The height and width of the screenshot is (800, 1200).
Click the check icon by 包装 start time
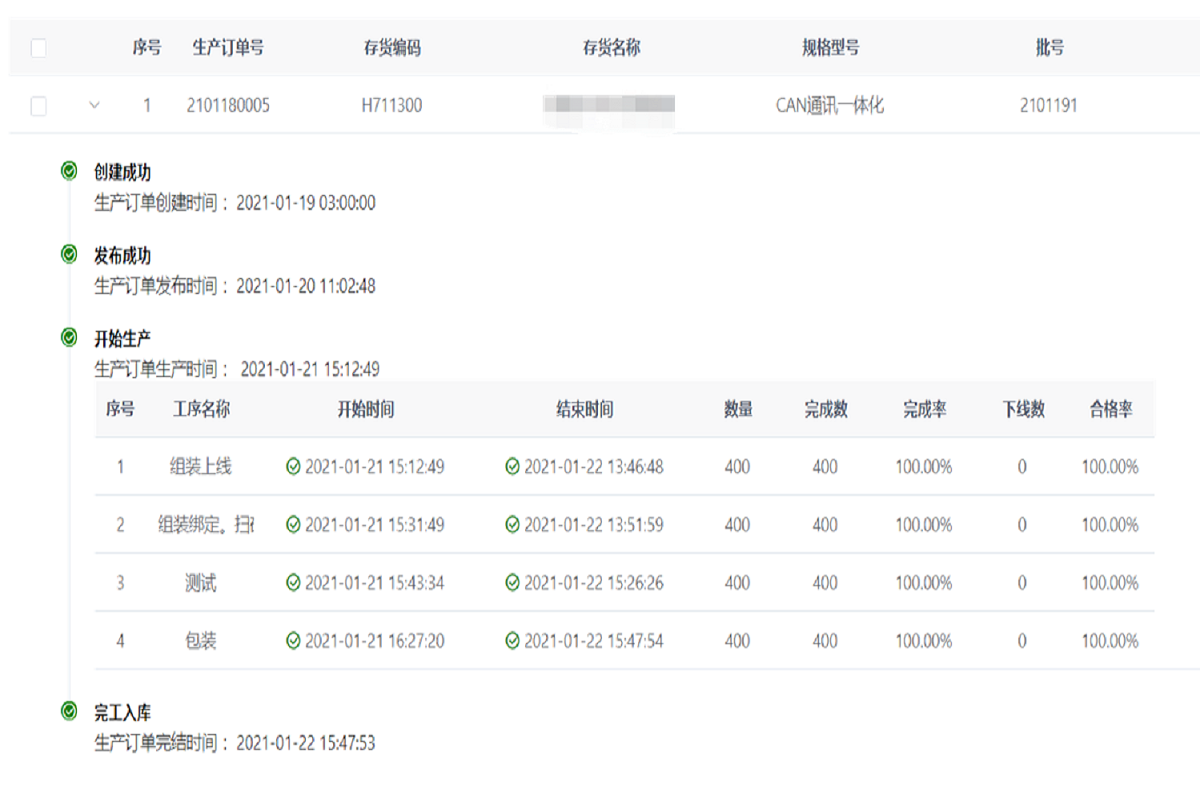(293, 641)
